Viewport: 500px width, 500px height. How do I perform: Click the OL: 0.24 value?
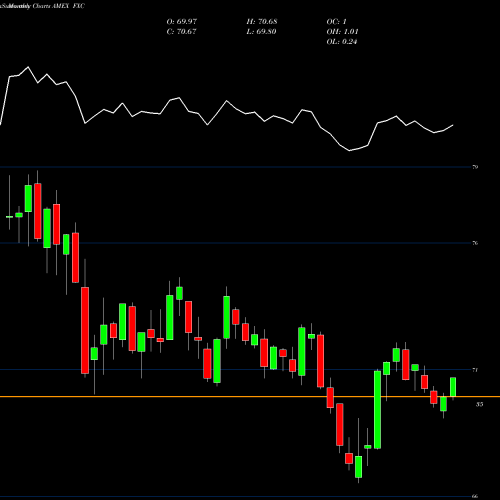click(x=342, y=42)
